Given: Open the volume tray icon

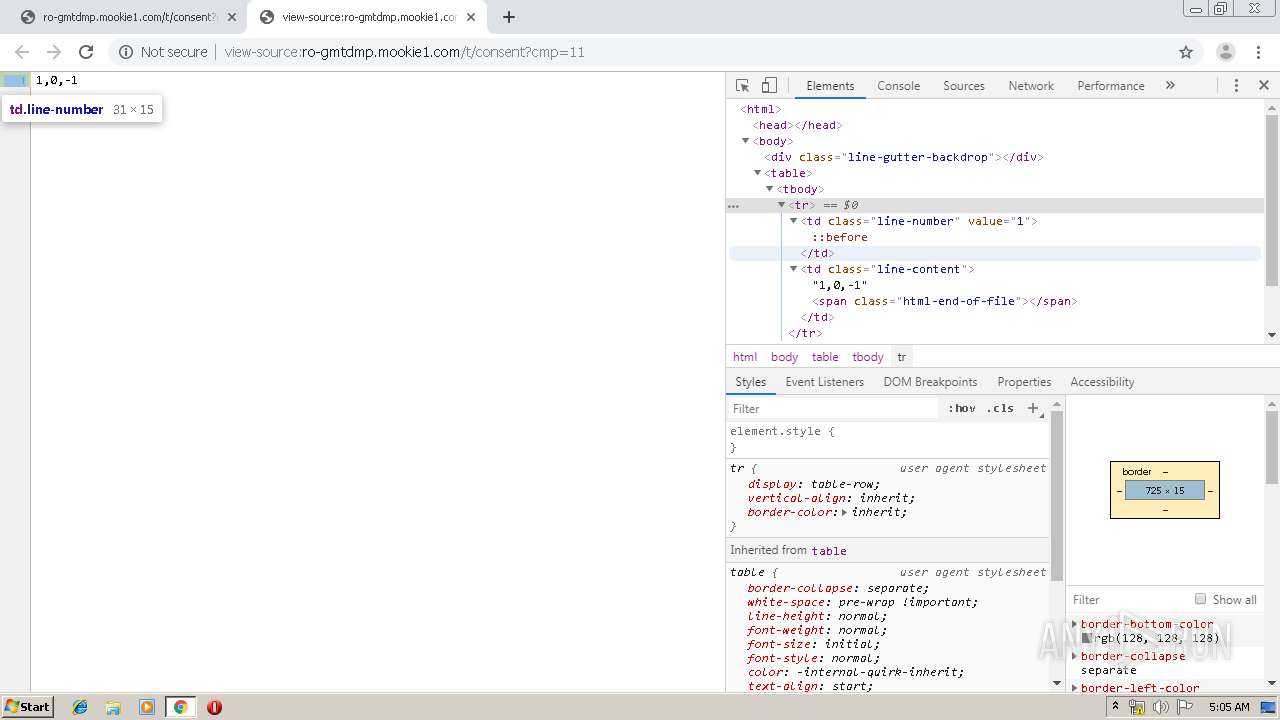Looking at the screenshot, I should click(1160, 707).
